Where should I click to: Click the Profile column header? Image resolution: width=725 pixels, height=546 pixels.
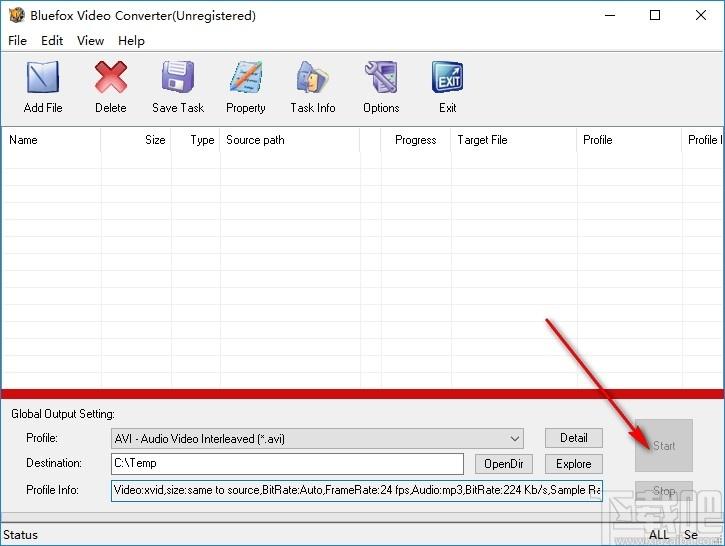click(x=629, y=140)
